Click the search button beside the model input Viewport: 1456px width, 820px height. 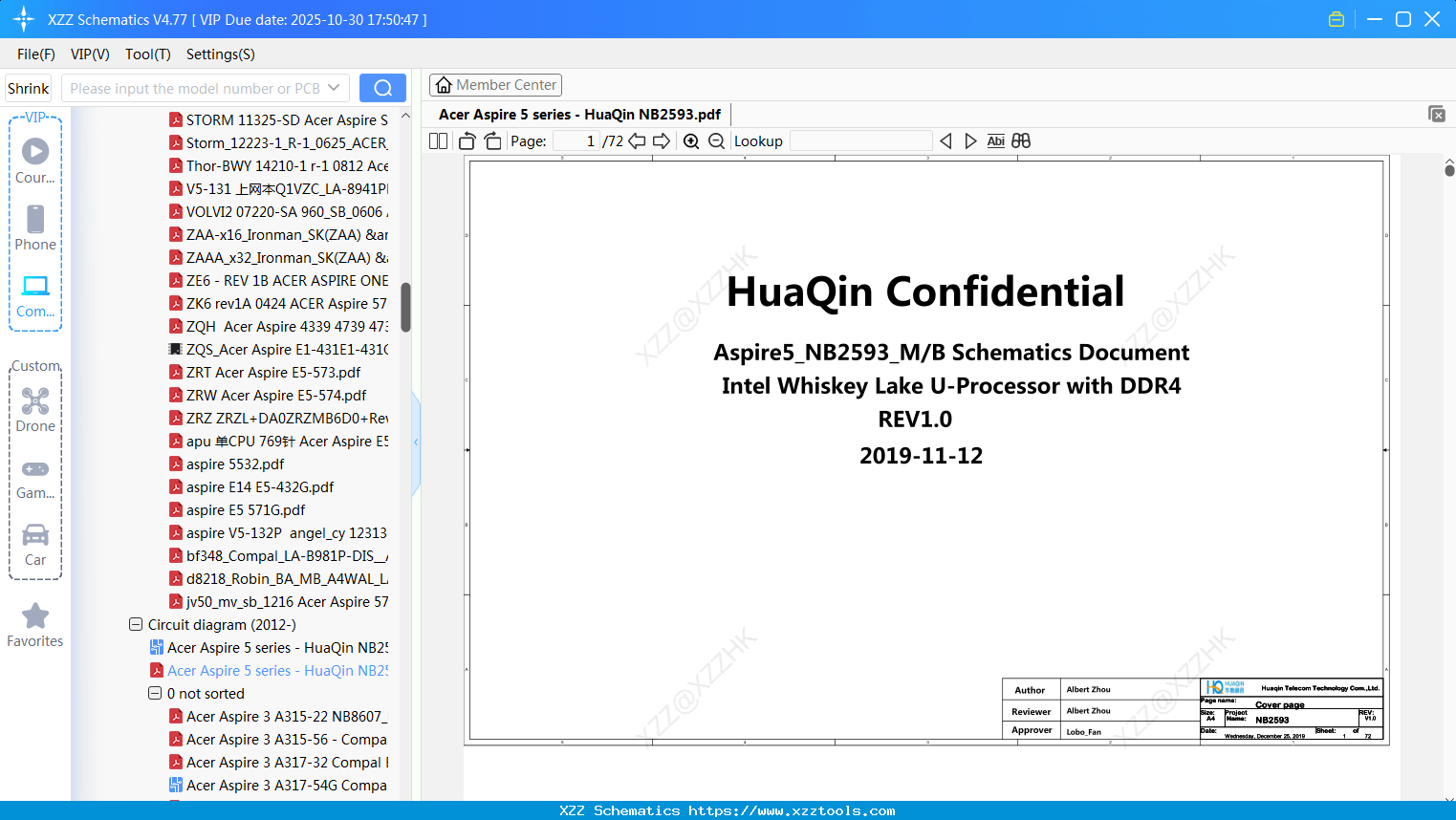pyautogui.click(x=382, y=88)
